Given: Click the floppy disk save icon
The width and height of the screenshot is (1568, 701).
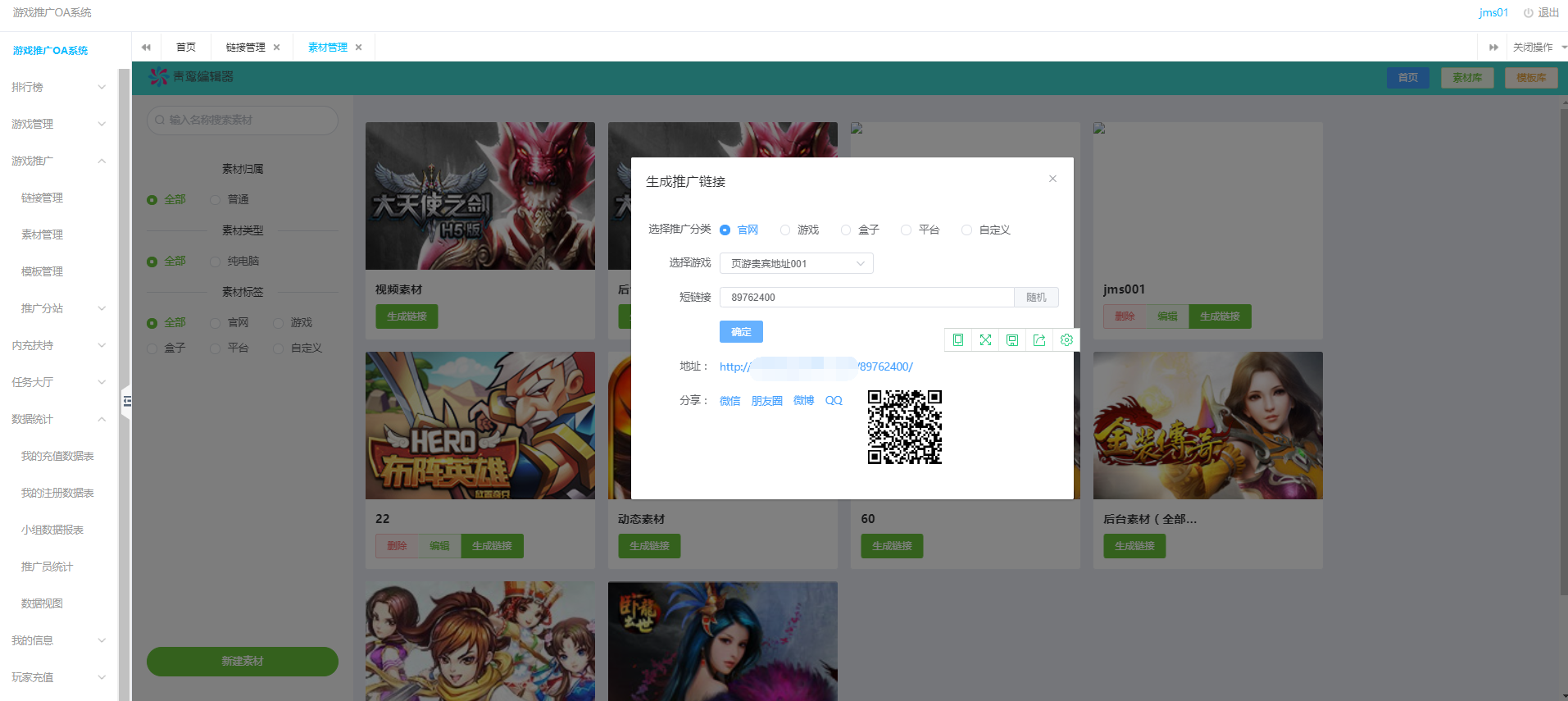Looking at the screenshot, I should click(1012, 340).
